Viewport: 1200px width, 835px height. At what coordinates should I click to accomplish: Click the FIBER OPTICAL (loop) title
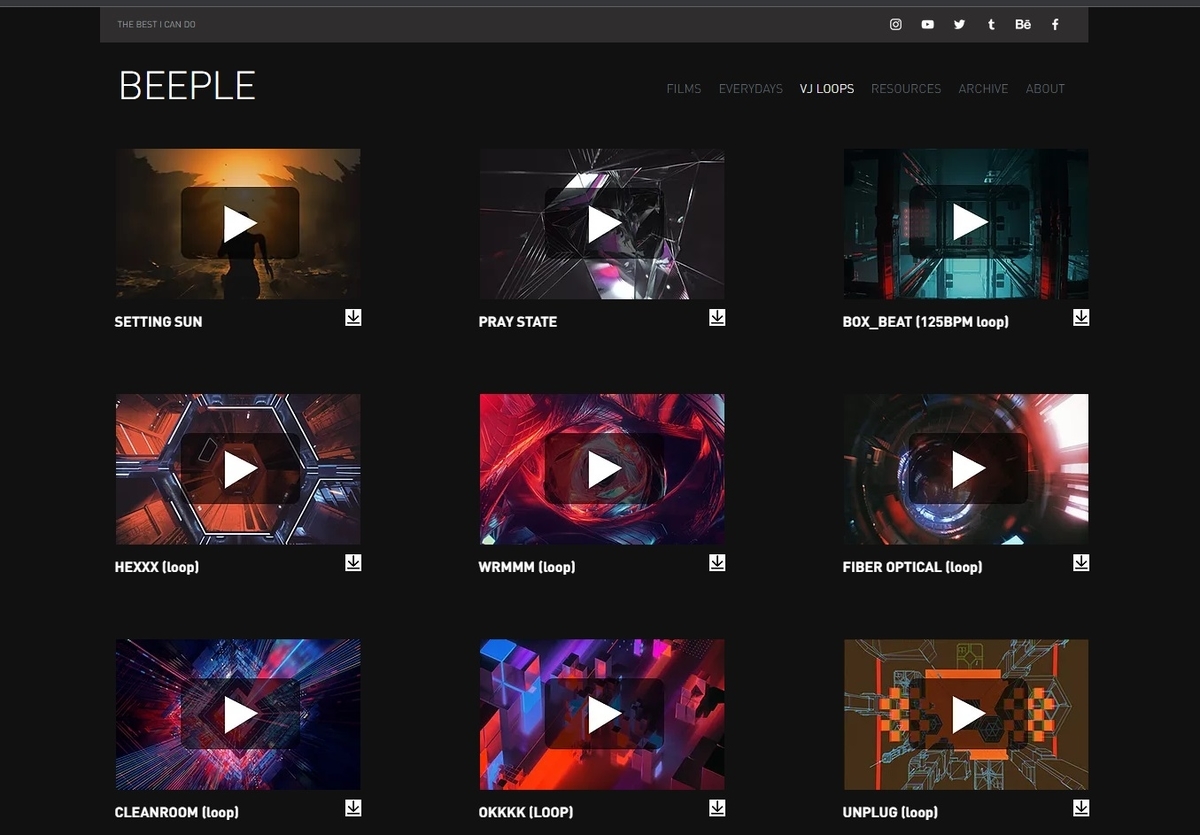click(x=913, y=567)
